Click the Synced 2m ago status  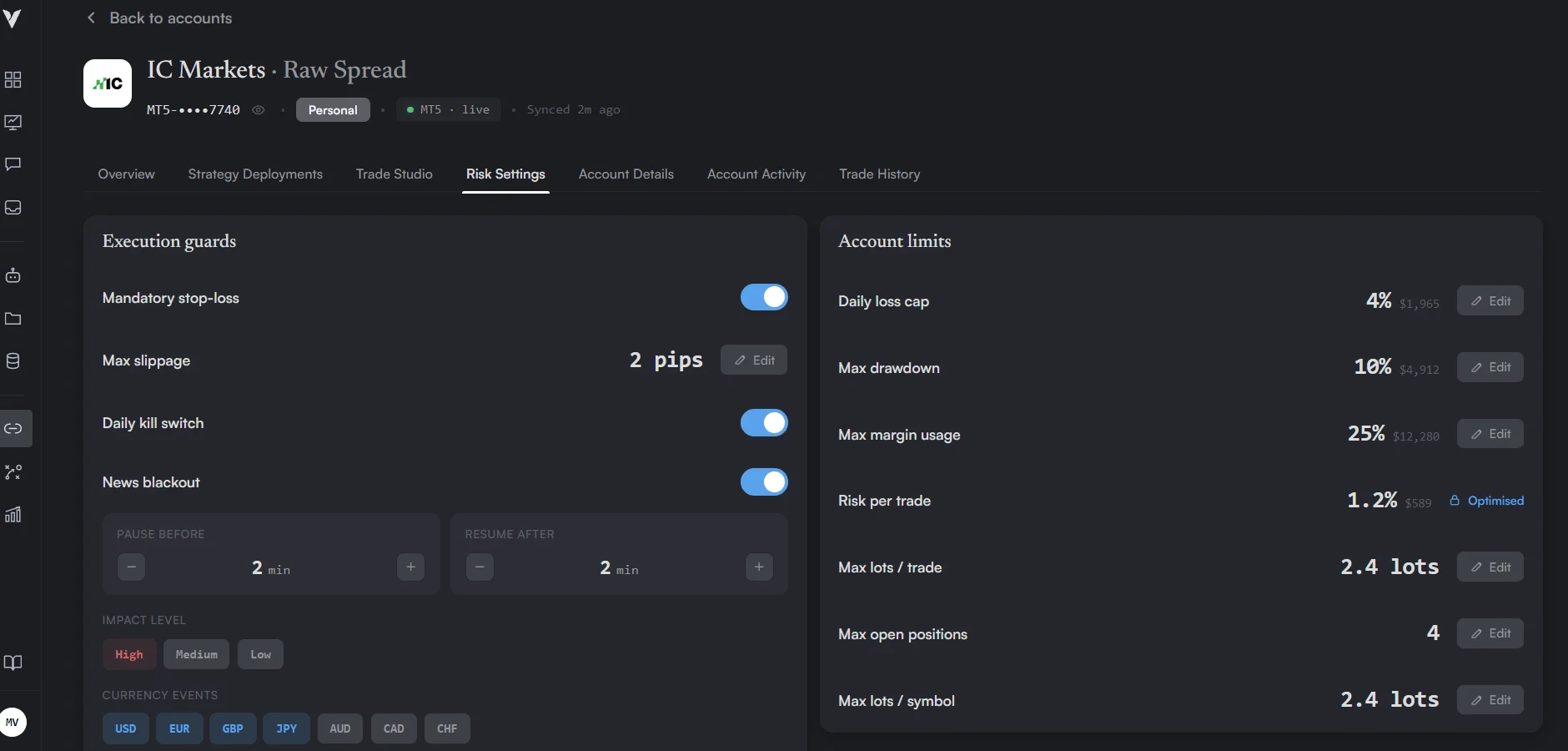point(573,110)
